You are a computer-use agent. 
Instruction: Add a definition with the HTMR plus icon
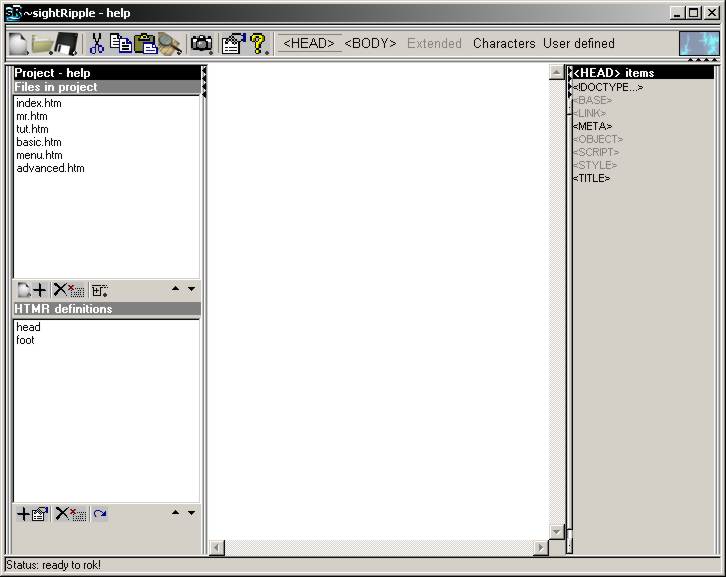[23, 514]
